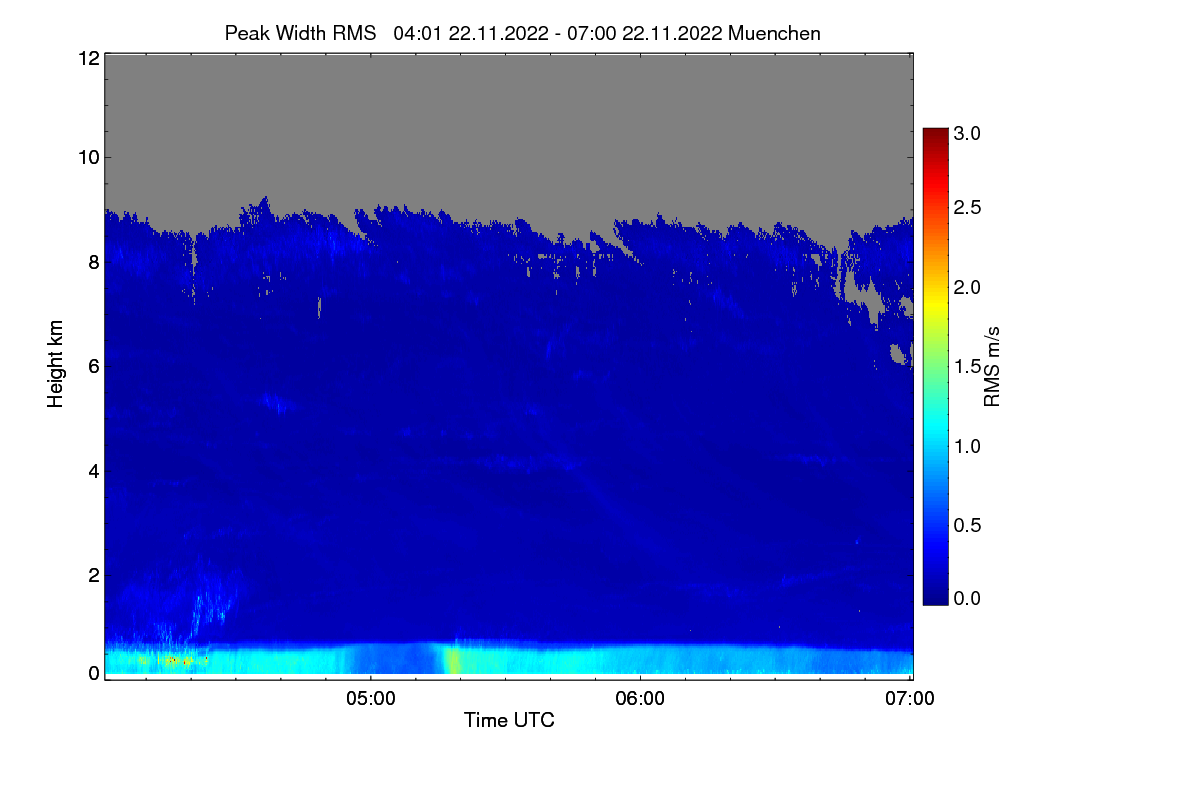The height and width of the screenshot is (800, 1200).
Task: Click the height axis tick label '12'
Action: 87,58
